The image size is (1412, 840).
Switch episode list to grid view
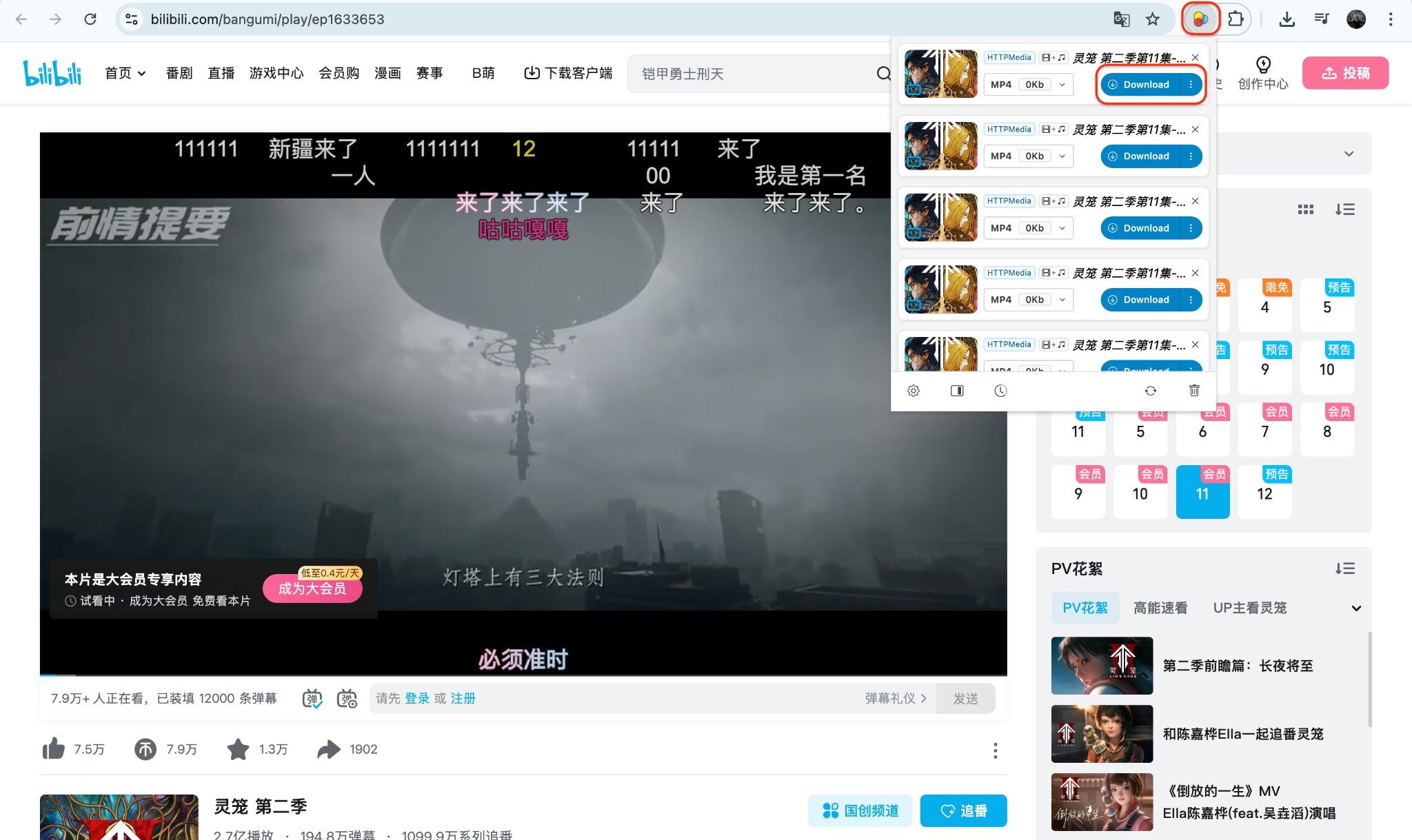(x=1305, y=209)
